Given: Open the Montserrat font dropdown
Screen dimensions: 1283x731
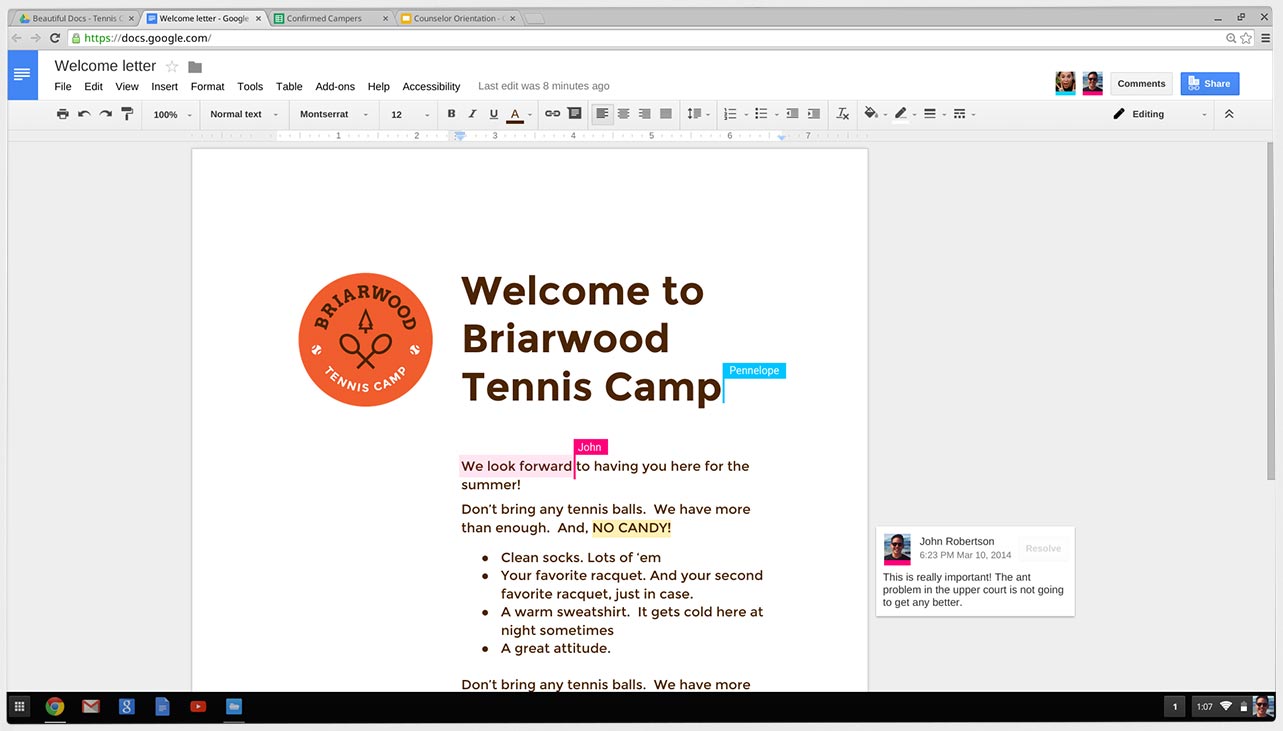Looking at the screenshot, I should click(334, 114).
